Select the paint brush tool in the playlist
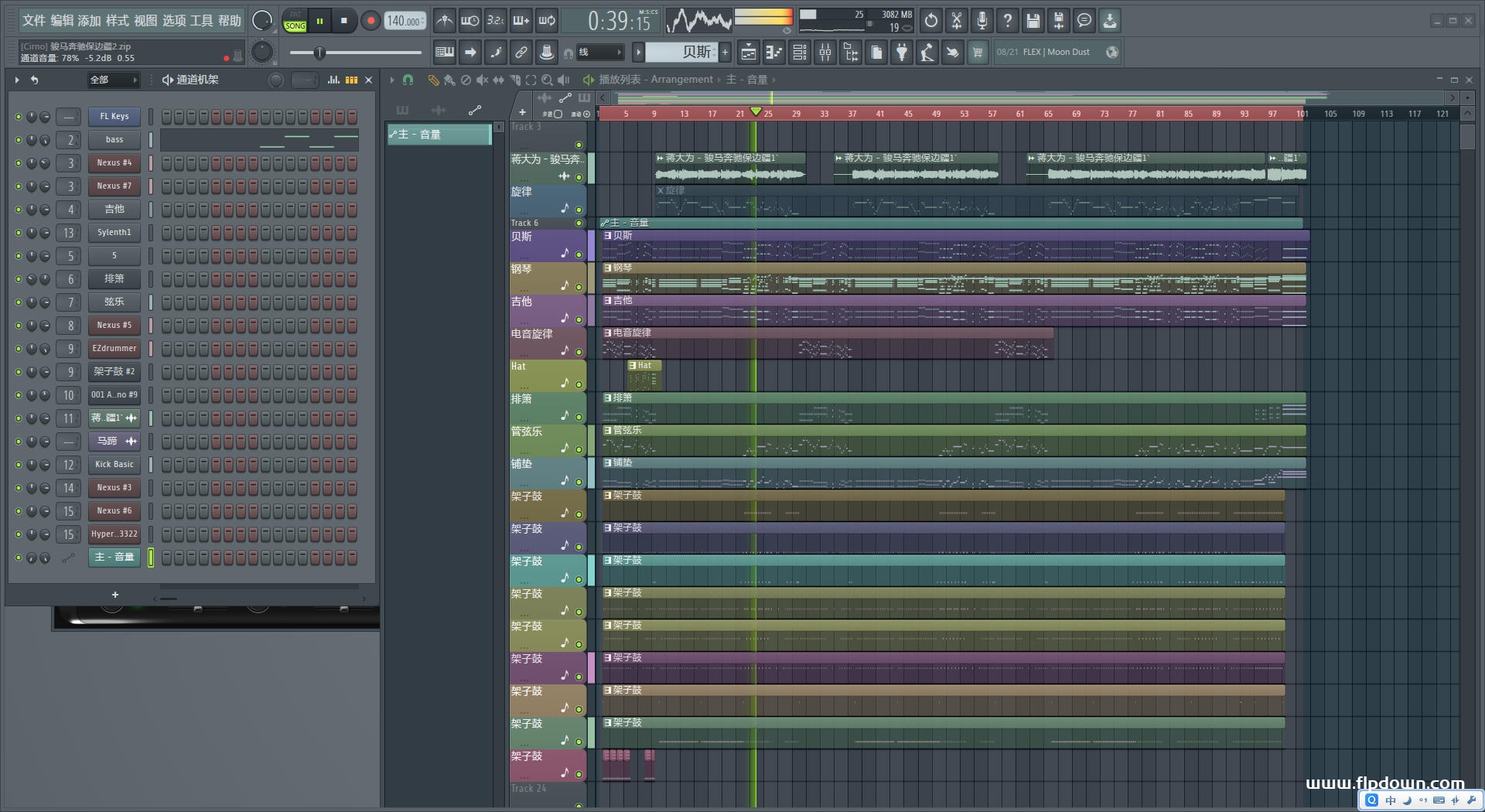 point(449,80)
